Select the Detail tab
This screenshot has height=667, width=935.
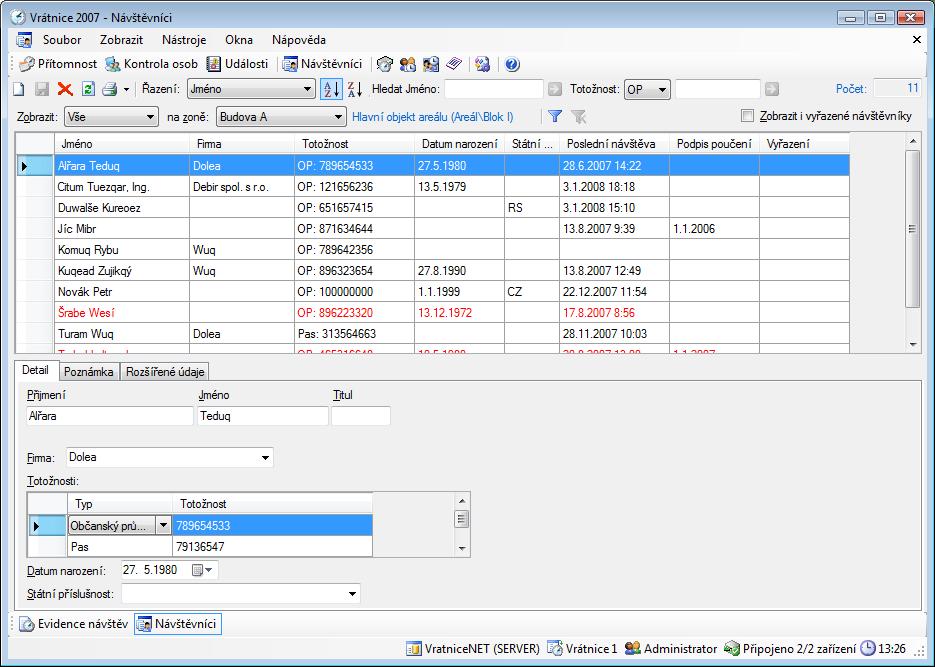click(35, 370)
